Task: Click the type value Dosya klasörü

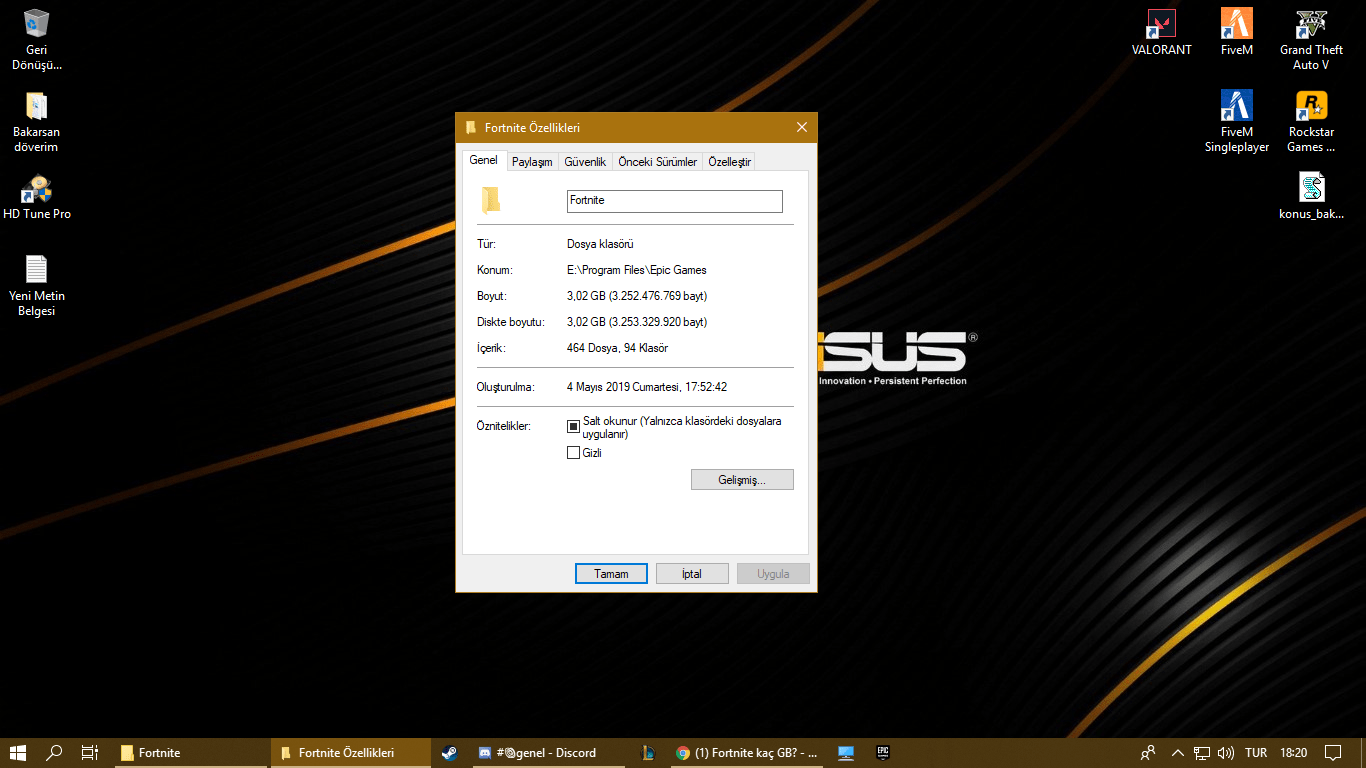Action: coord(600,244)
